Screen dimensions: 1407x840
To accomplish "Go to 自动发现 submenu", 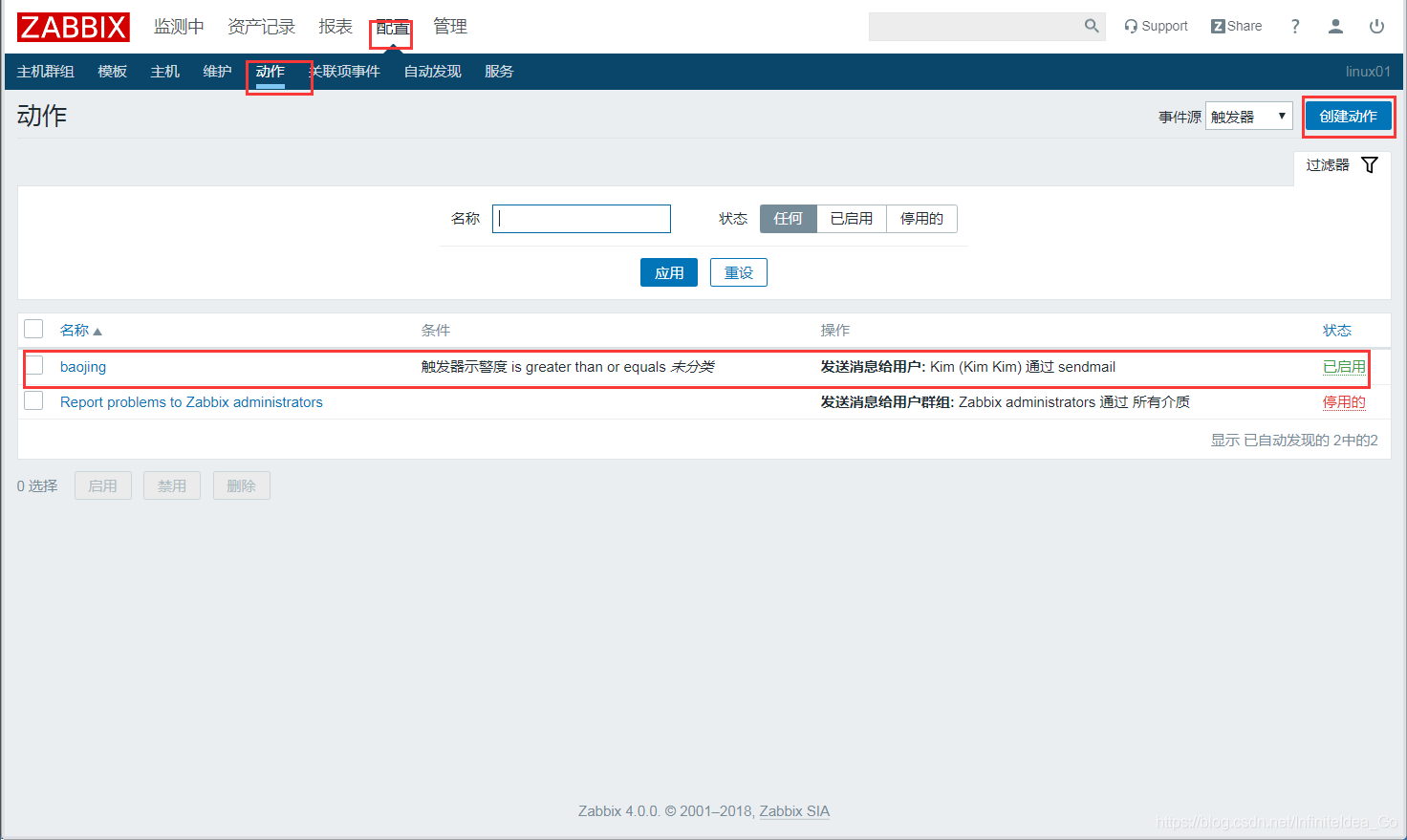I will click(433, 72).
